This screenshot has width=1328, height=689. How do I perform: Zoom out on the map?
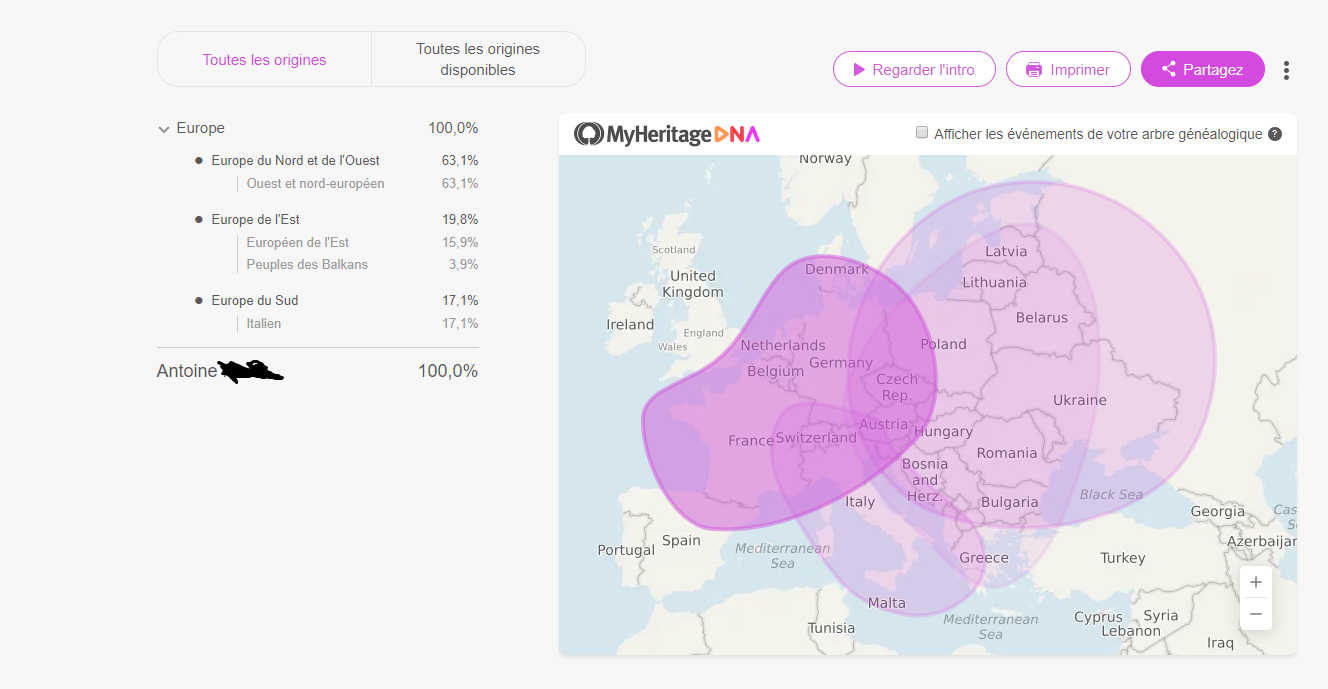[1256, 614]
